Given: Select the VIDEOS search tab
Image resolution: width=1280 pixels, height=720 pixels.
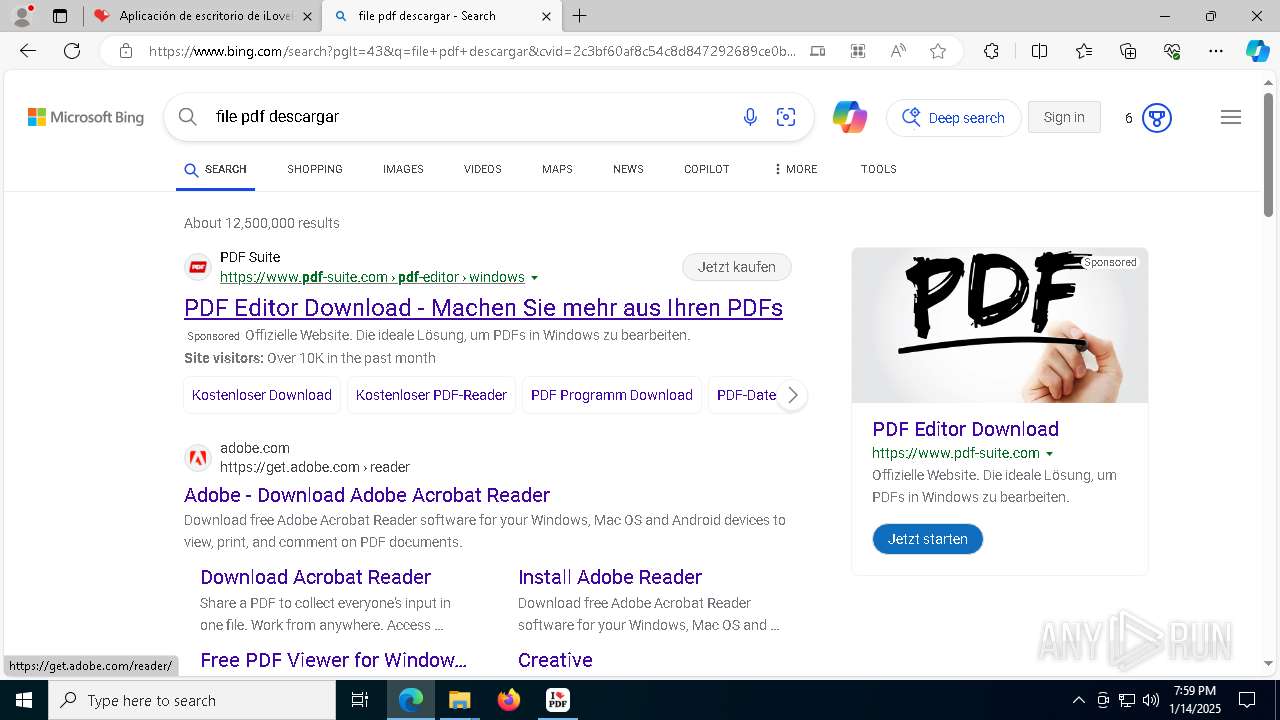Looking at the screenshot, I should point(483,169).
